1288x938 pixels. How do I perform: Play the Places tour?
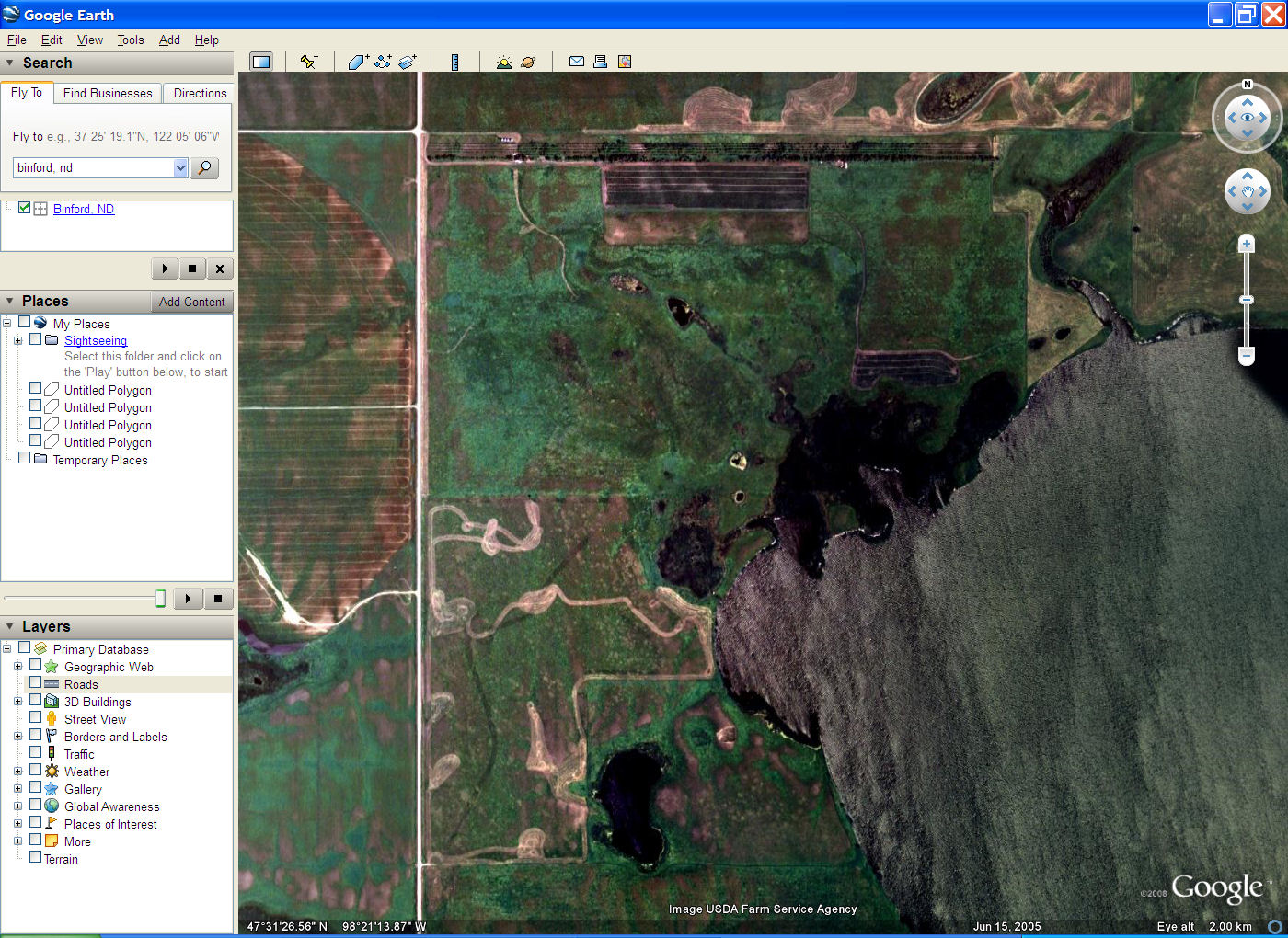(189, 599)
